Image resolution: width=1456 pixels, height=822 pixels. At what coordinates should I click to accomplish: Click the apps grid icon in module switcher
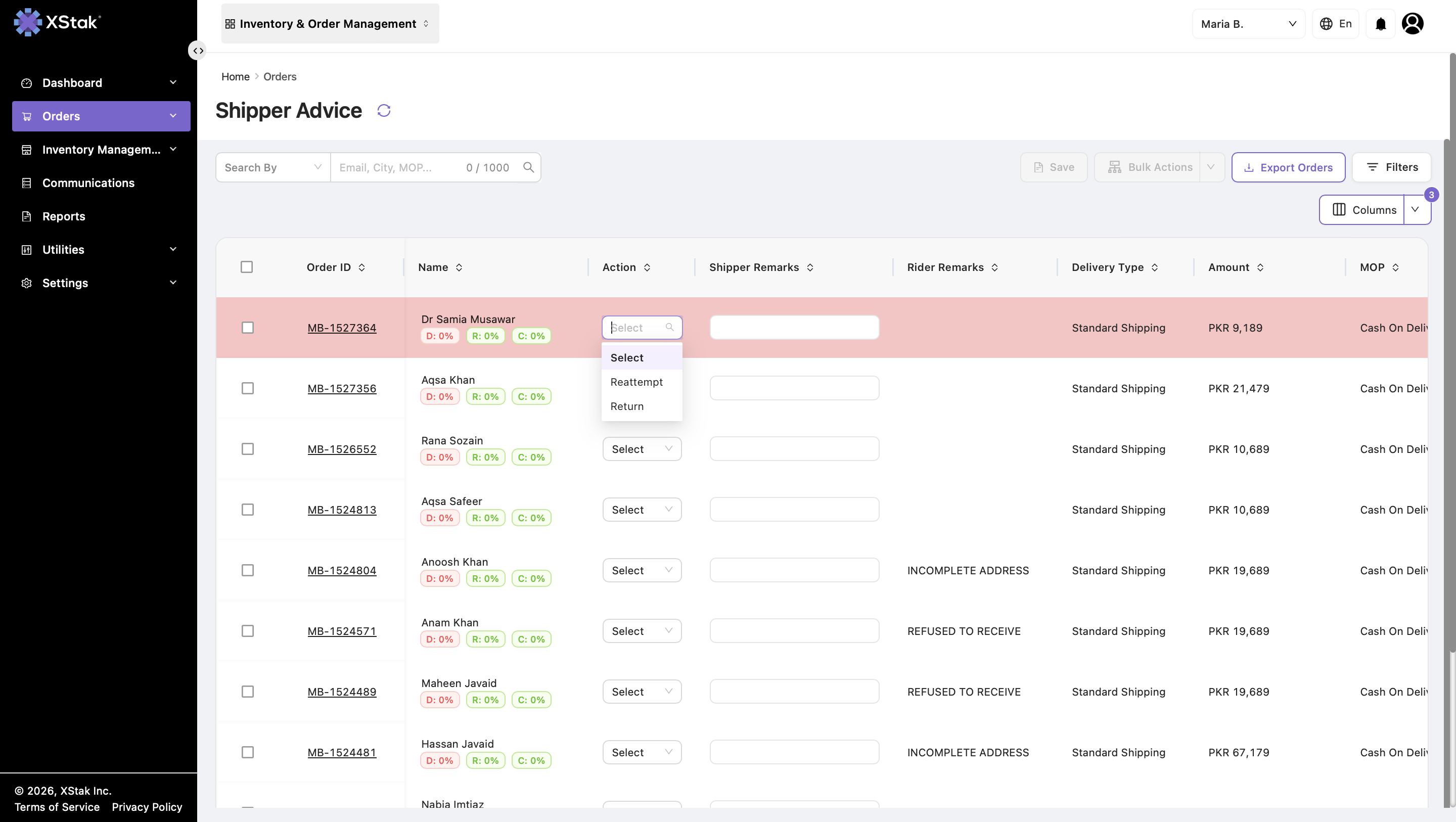click(230, 24)
